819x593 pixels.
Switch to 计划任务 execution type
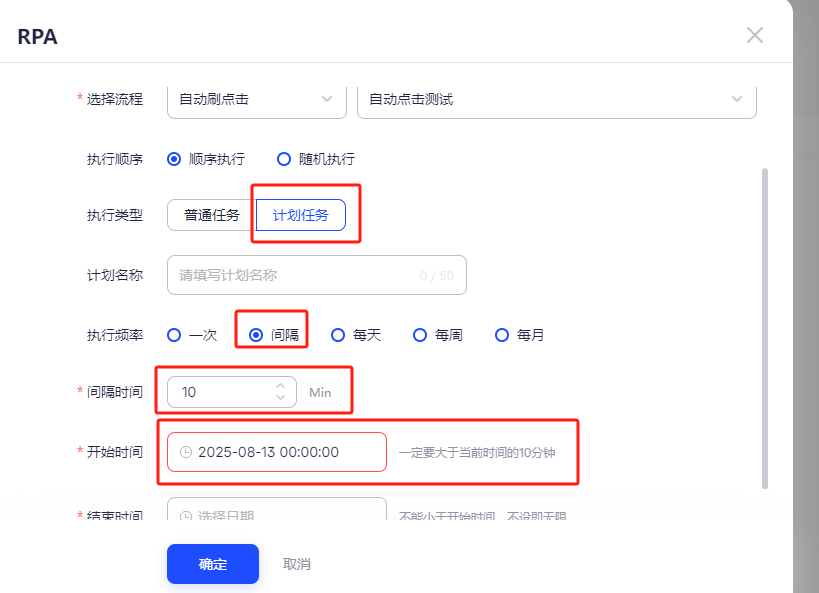click(x=300, y=215)
